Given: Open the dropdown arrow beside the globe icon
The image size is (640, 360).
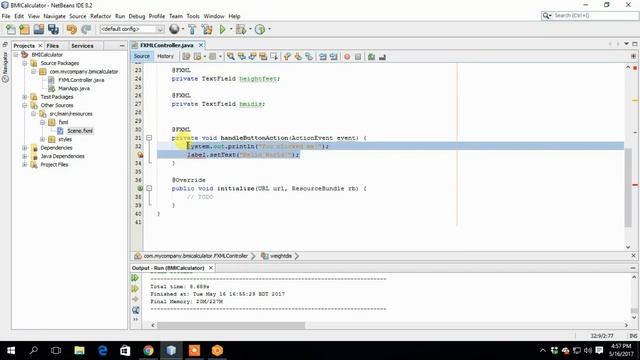Looking at the screenshot, I should 182,29.
